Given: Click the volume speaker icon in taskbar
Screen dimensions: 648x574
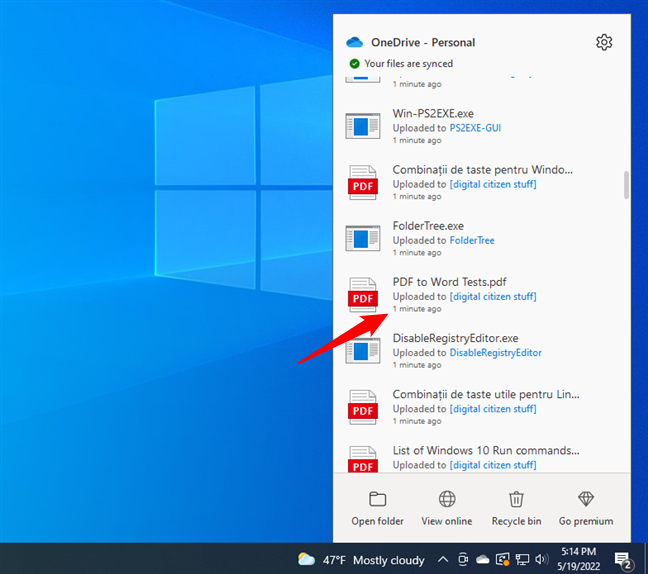Looking at the screenshot, I should pos(541,560).
